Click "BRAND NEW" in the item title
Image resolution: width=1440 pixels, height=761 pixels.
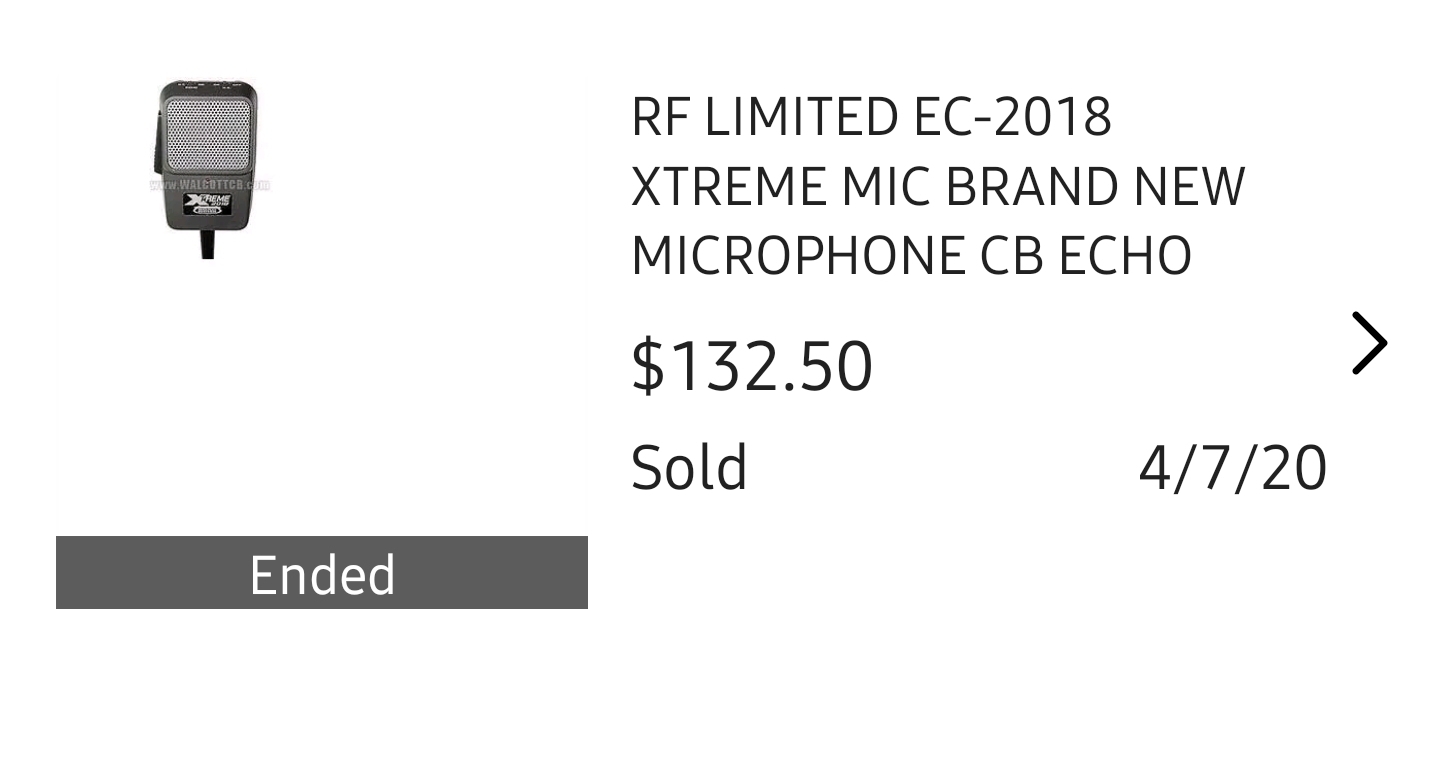pos(1096,186)
